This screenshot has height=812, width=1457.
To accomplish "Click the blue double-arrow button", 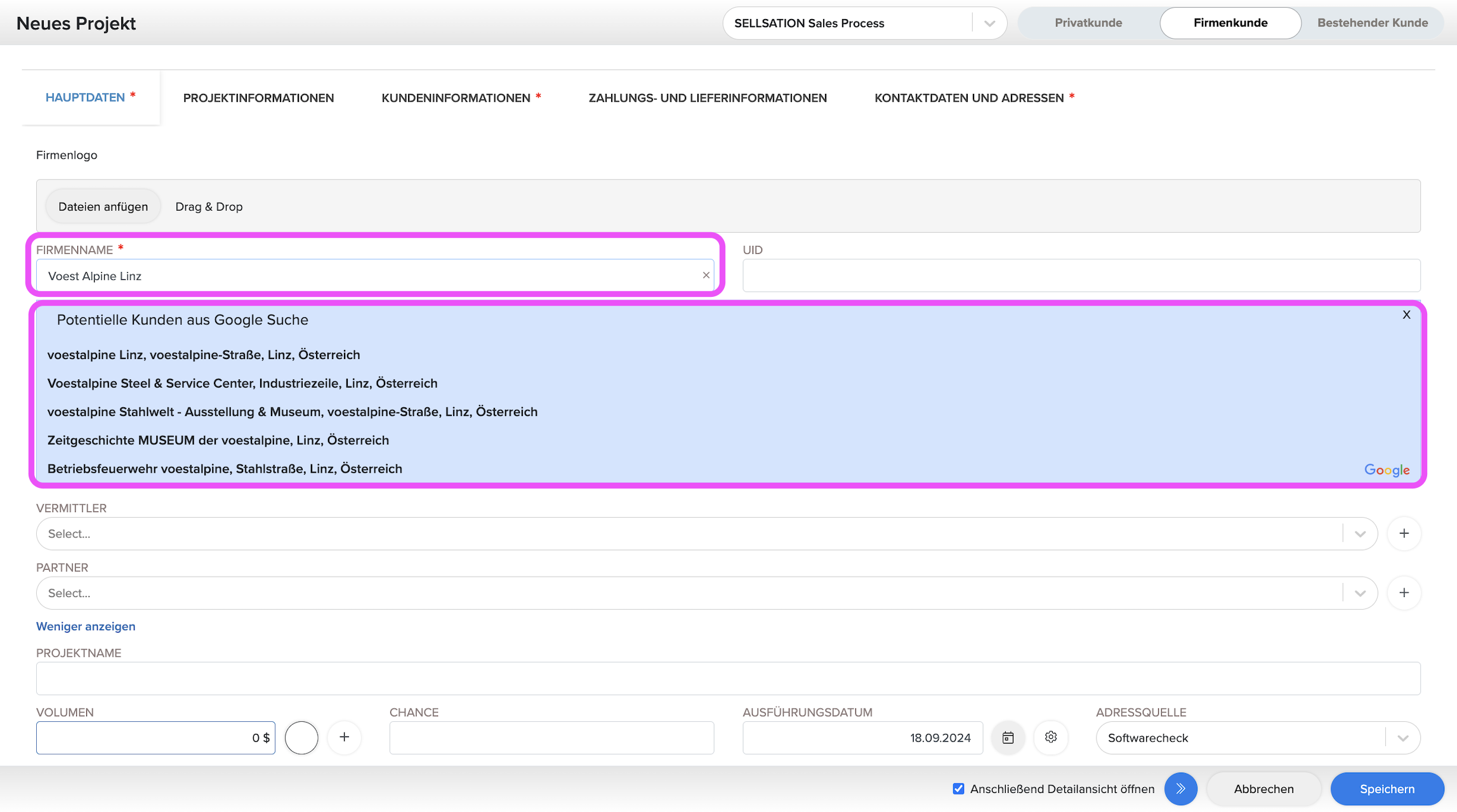I will tap(1180, 789).
